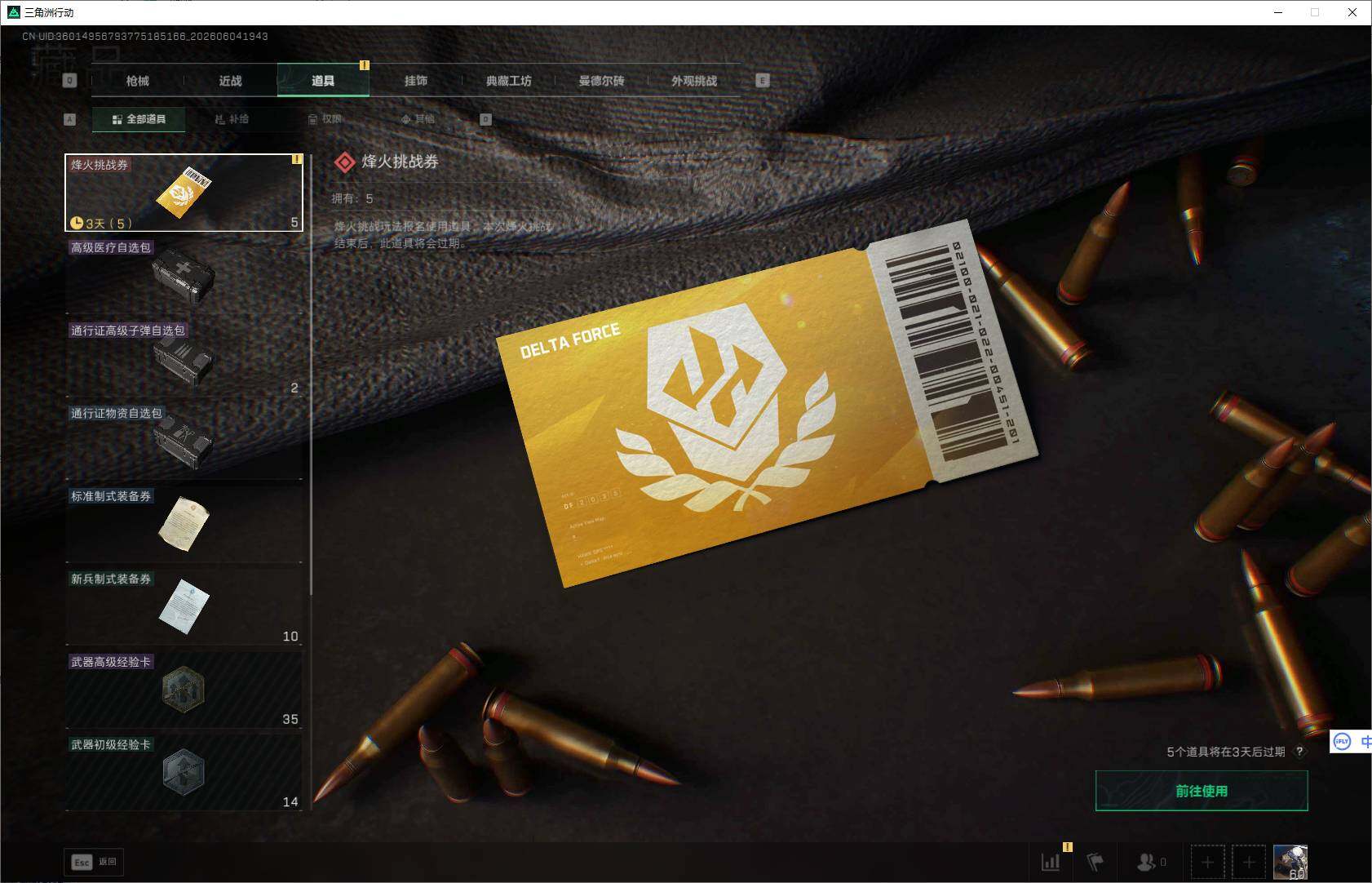This screenshot has height=883, width=1372.
Task: Click the golden Delta Force ticket preview
Action: [x=767, y=404]
